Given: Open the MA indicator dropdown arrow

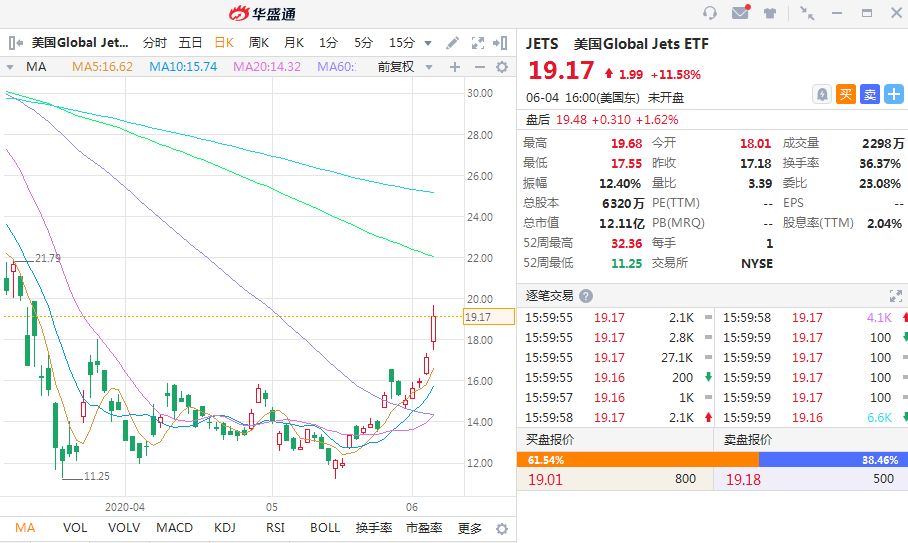Looking at the screenshot, I should click(10, 67).
